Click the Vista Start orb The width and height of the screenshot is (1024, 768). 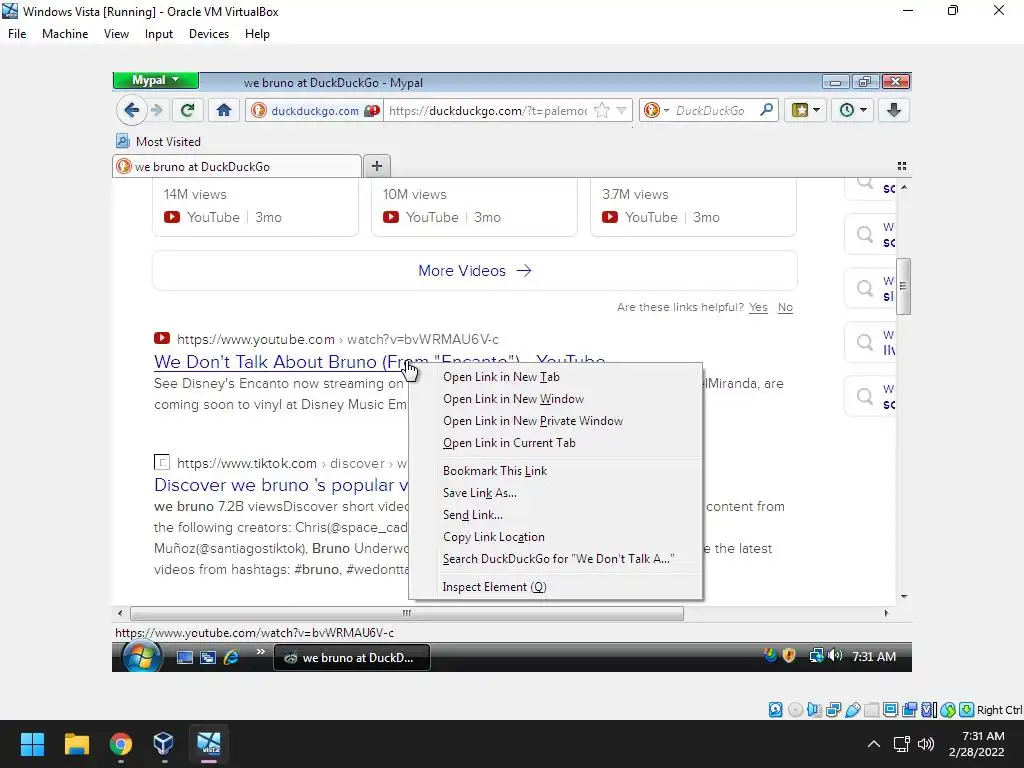[x=142, y=656]
